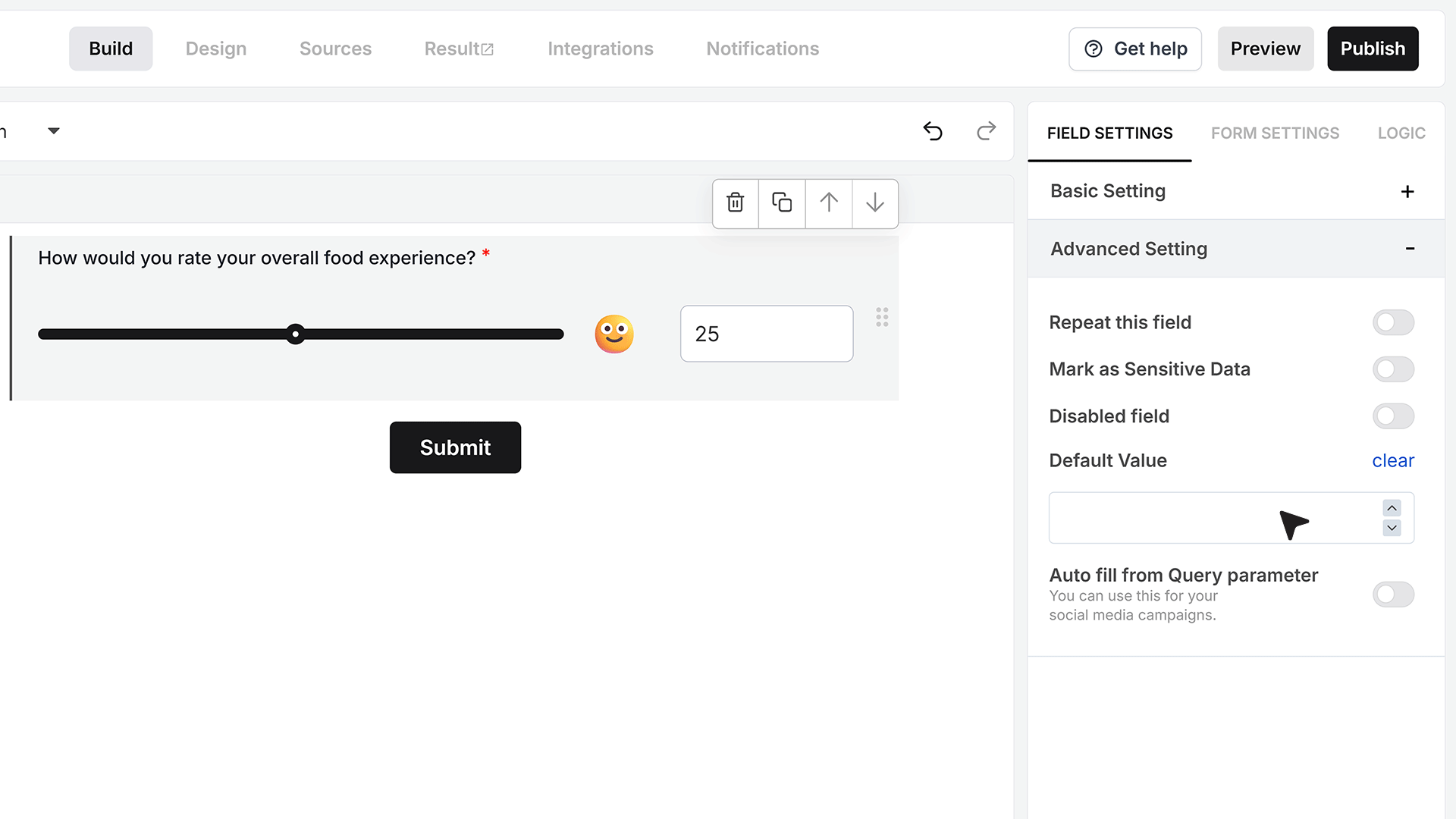Enable Repeat this field toggle
Viewport: 1456px width, 819px height.
(1393, 322)
